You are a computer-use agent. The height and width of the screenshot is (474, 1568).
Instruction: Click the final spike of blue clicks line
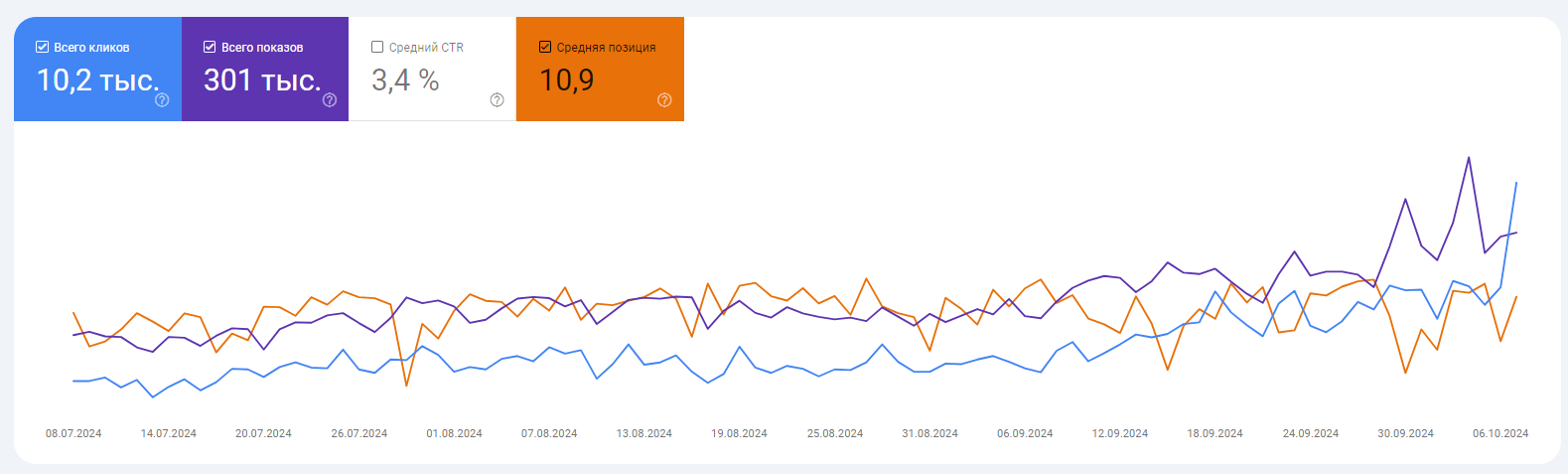click(1516, 183)
